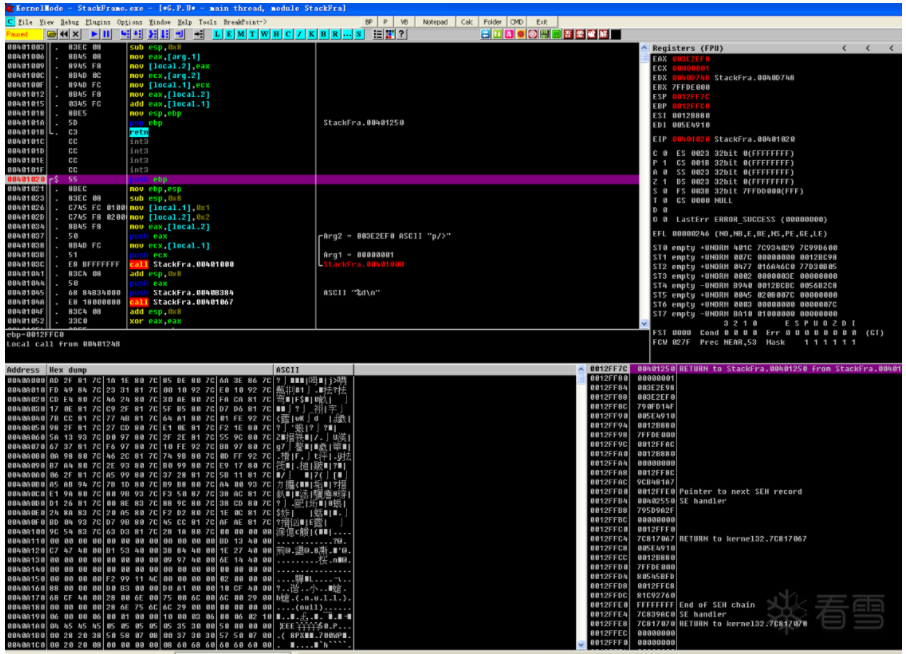Show the Memory map via the M icon
The width and height of the screenshot is (906, 654).
point(240,35)
